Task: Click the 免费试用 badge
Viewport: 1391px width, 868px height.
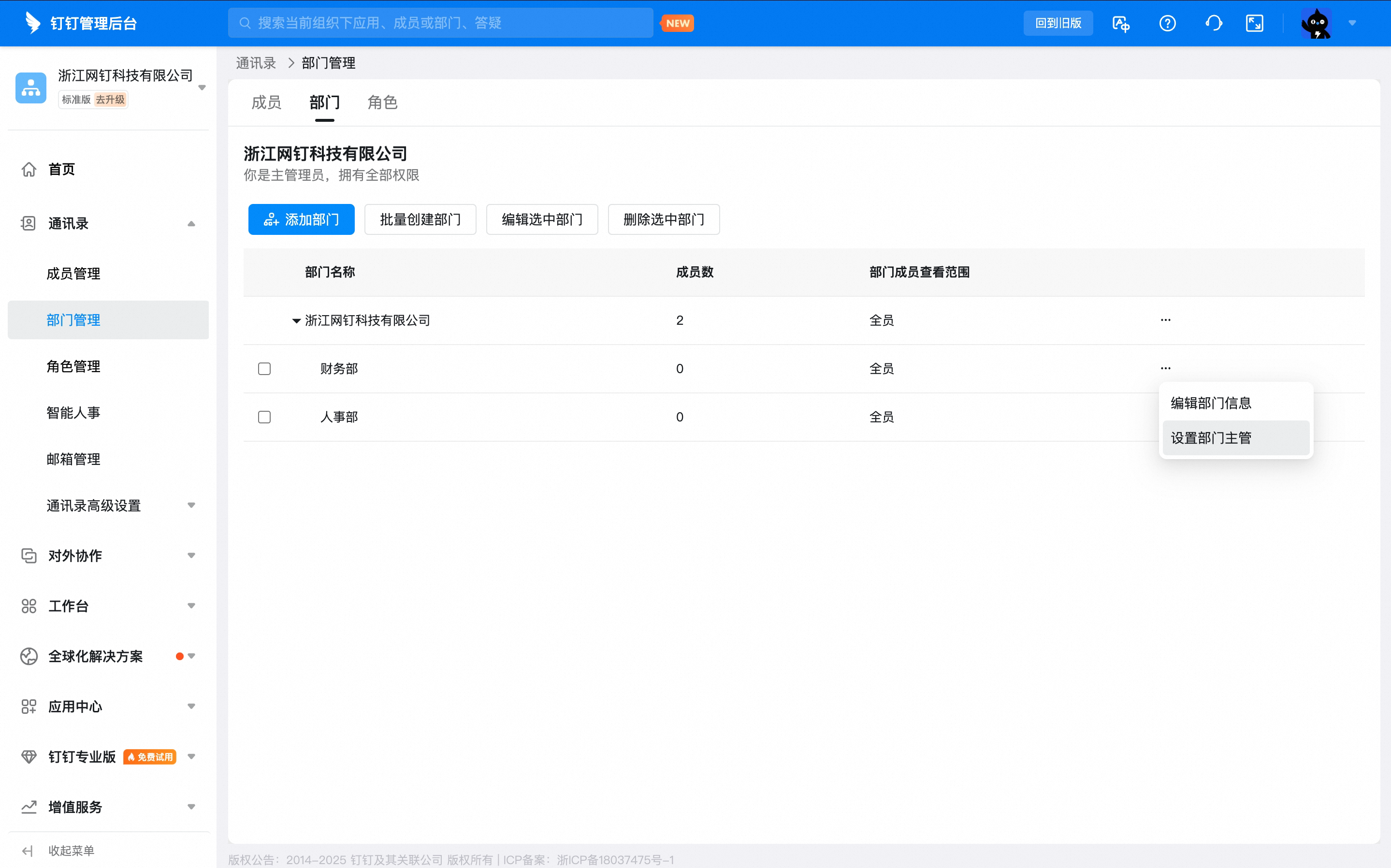Action: [x=150, y=757]
